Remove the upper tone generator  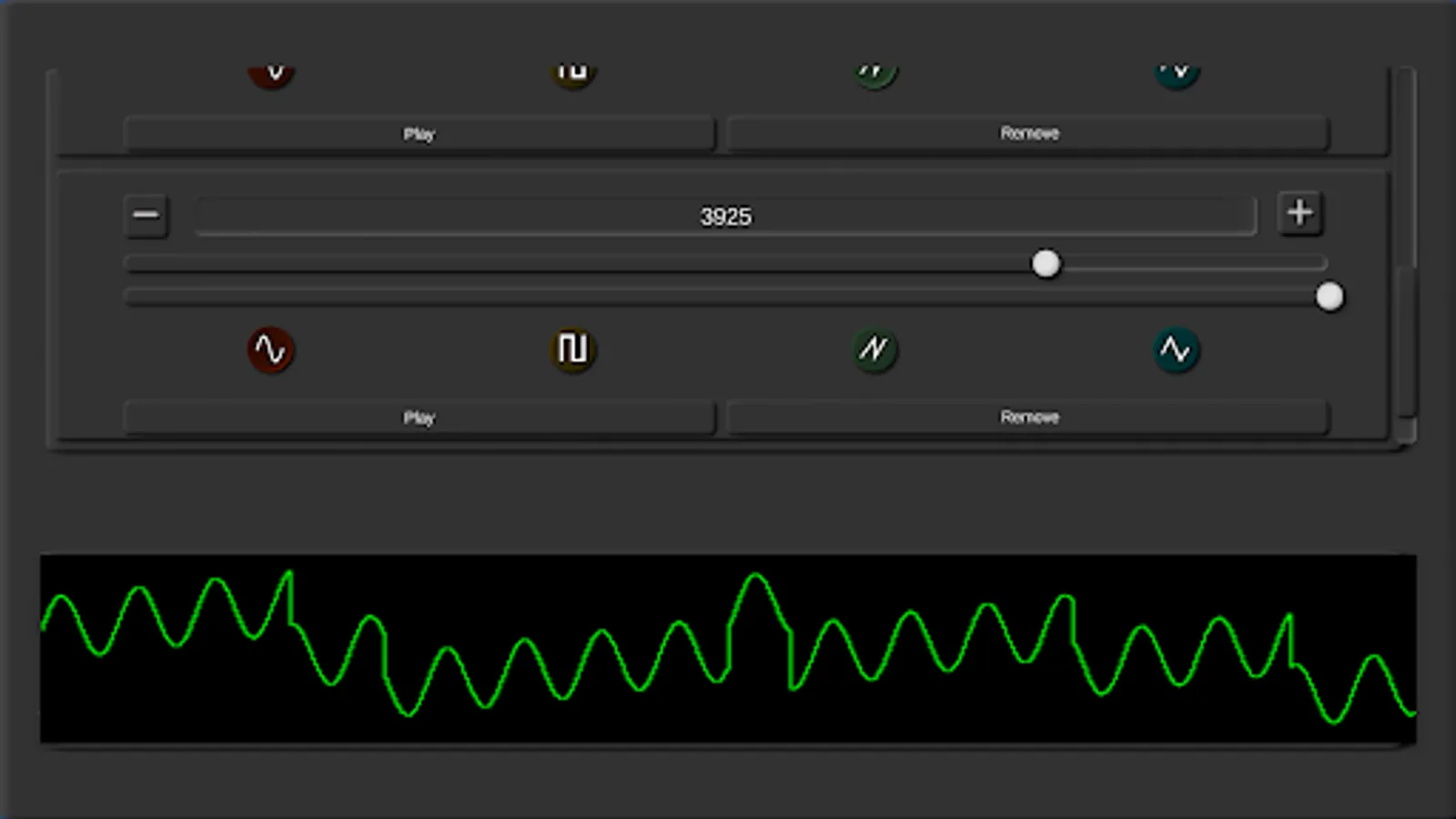click(1028, 133)
